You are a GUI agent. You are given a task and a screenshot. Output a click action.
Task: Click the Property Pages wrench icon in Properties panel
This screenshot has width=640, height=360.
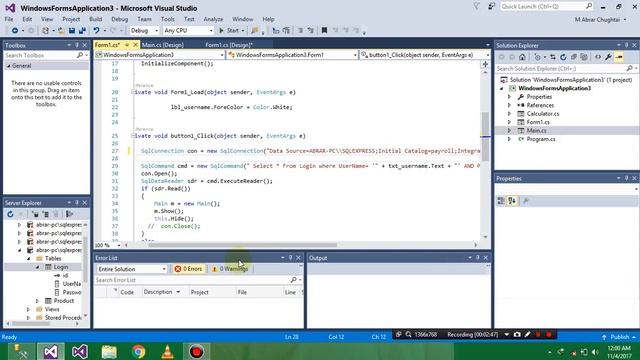click(x=526, y=201)
